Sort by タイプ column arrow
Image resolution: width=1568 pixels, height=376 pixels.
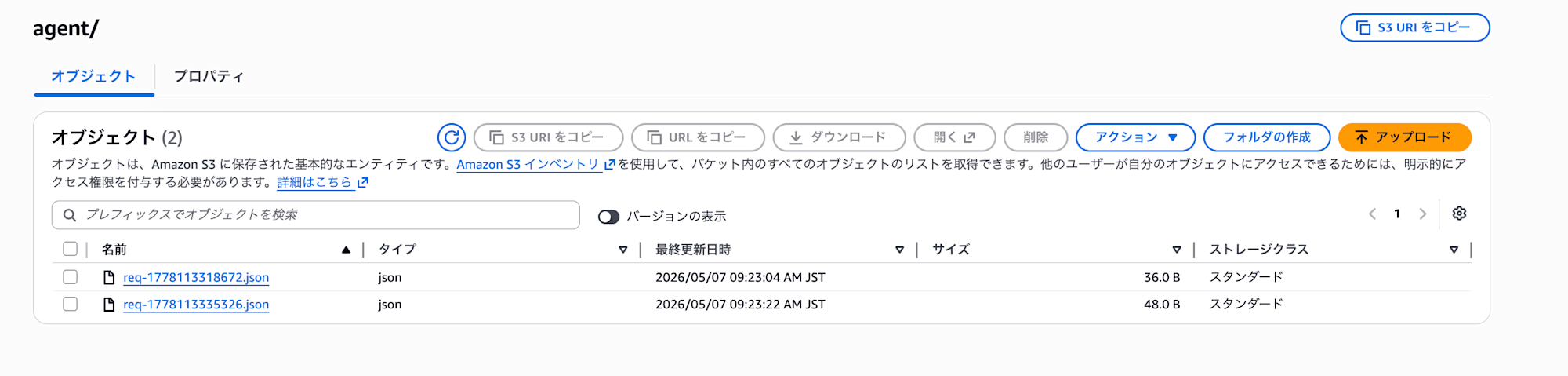click(623, 250)
